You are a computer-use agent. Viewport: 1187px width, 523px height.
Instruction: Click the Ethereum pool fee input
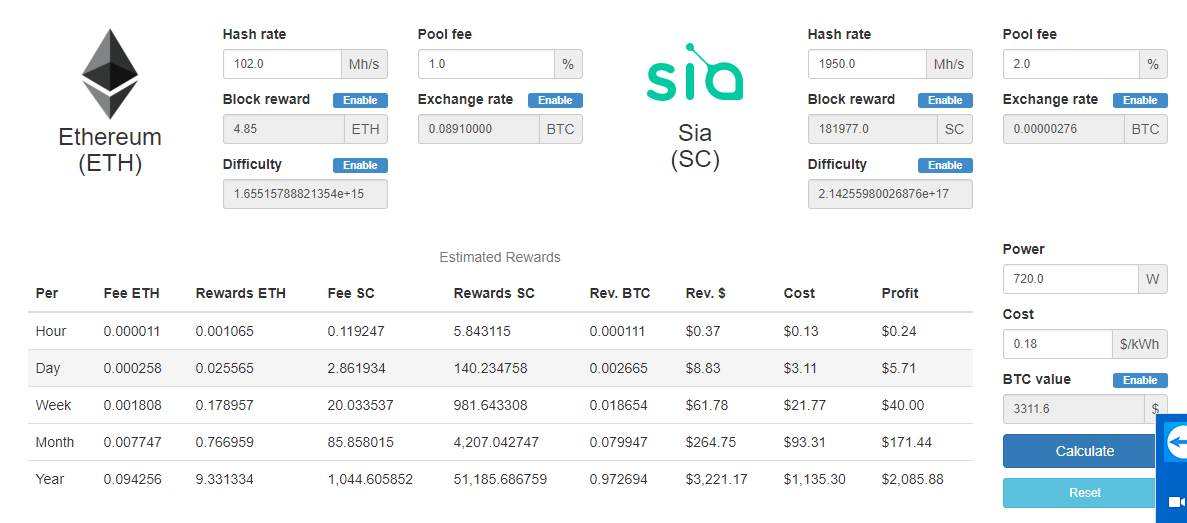486,64
